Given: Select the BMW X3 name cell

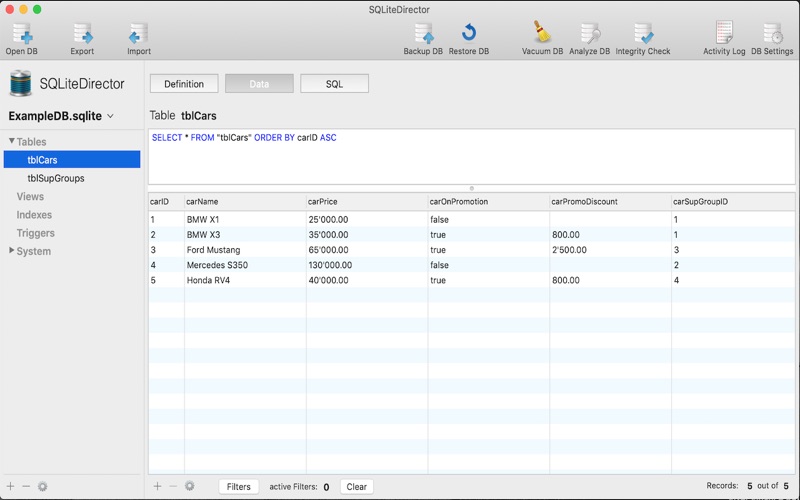Looking at the screenshot, I should coord(245,235).
